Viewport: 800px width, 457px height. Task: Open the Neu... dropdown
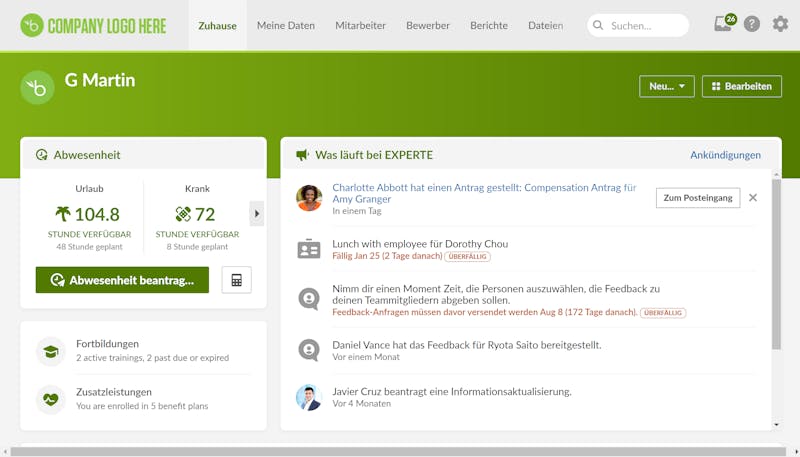(x=667, y=86)
